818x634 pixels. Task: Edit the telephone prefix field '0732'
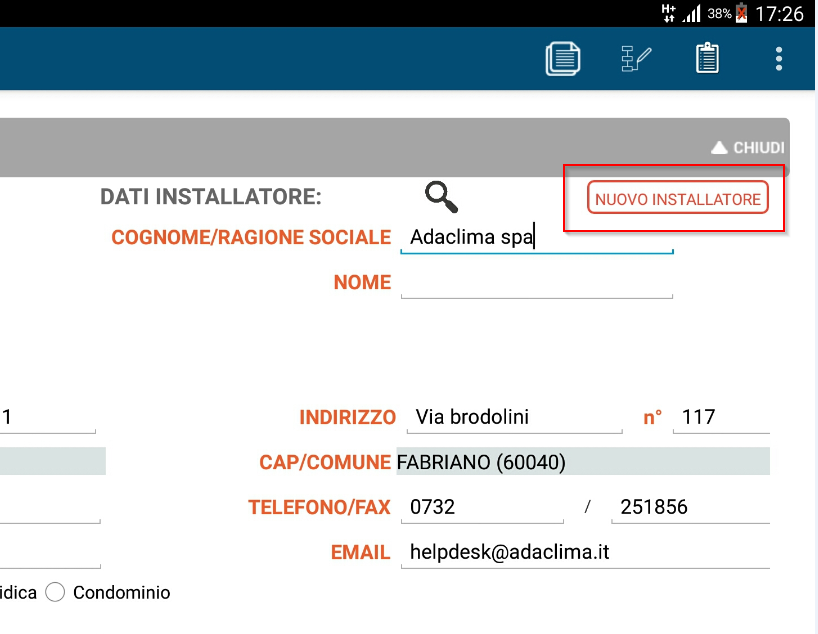482,507
